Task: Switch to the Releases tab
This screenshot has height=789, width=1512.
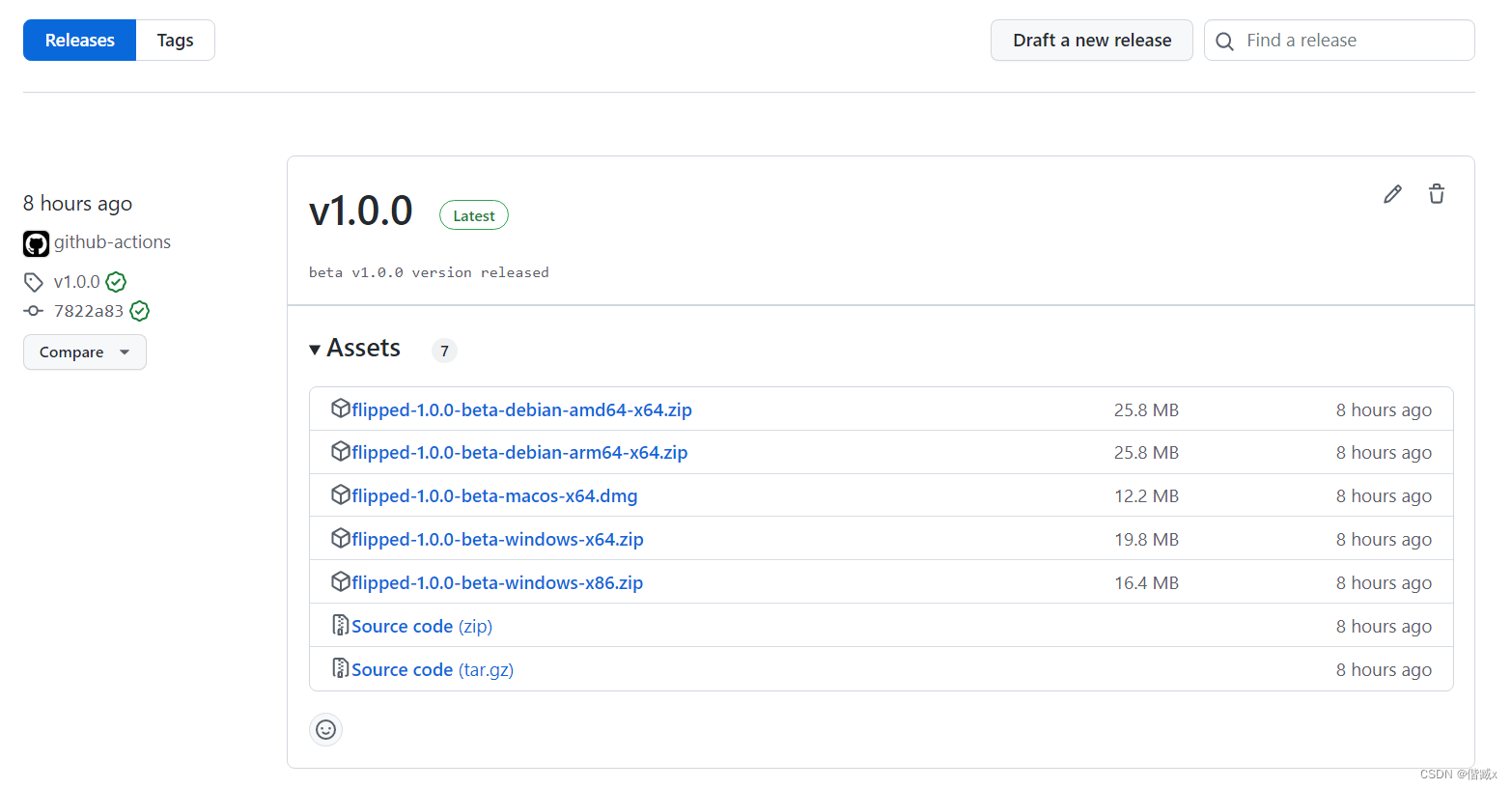Action: point(80,41)
